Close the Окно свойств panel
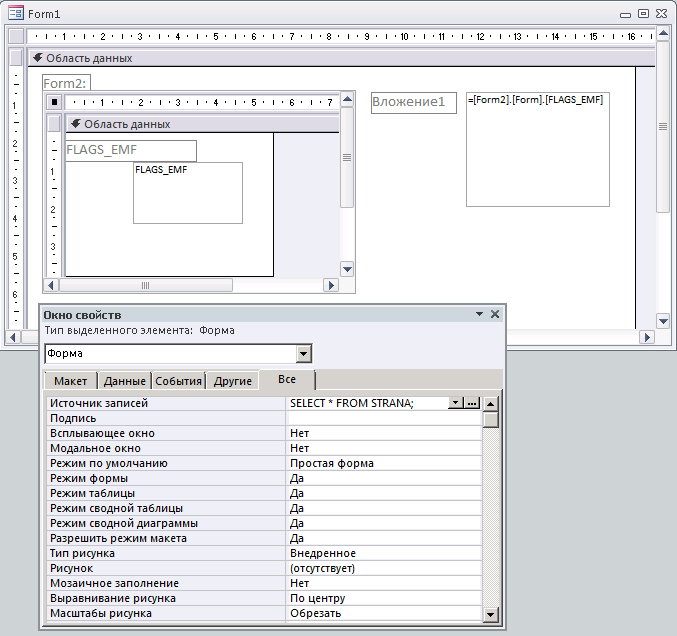Viewport: 677px width, 636px height. tap(495, 314)
